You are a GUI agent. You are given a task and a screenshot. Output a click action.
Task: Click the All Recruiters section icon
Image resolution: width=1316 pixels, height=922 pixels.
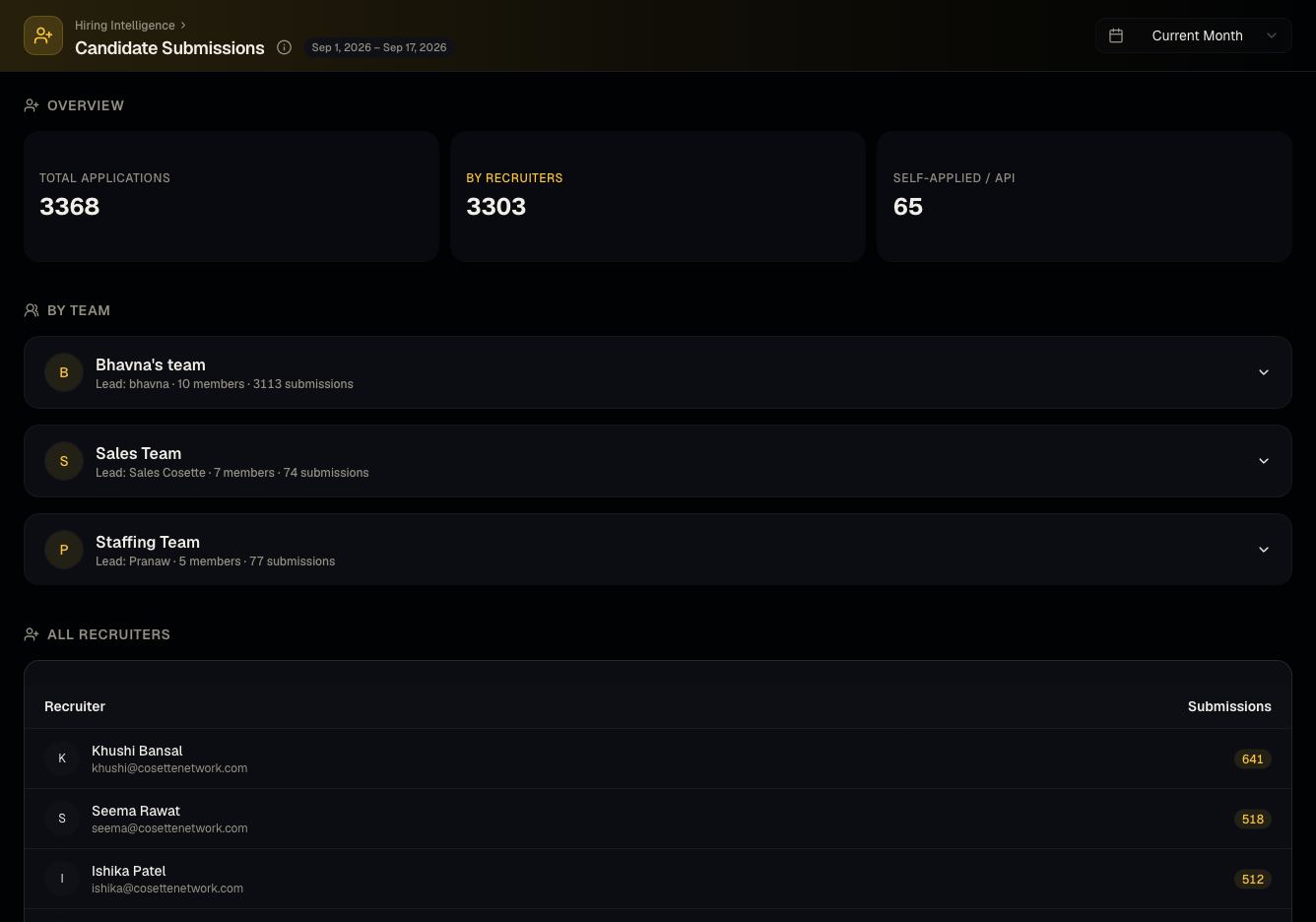pos(32,634)
